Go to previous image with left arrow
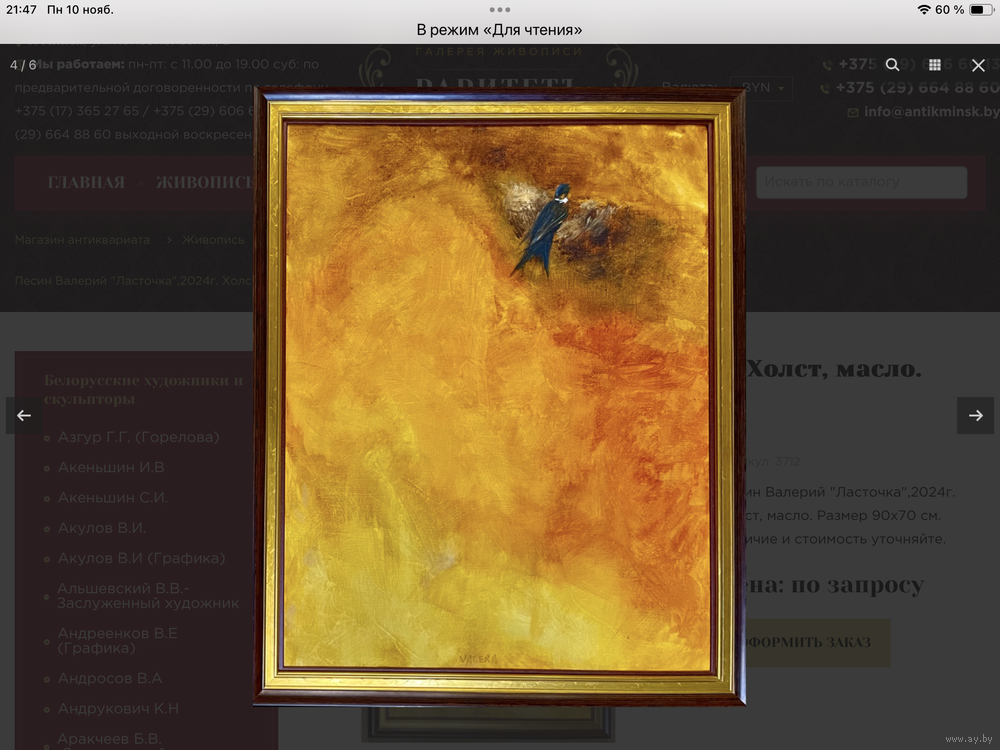 pos(24,416)
